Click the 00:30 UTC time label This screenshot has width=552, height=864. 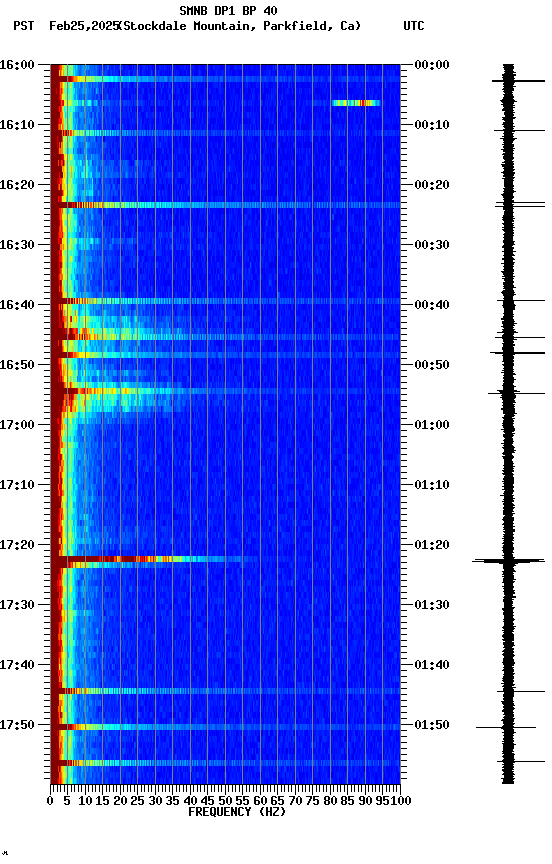pyautogui.click(x=432, y=245)
